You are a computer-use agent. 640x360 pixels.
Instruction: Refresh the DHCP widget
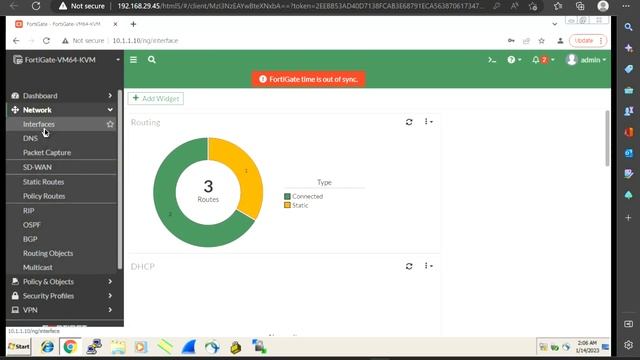coord(409,266)
